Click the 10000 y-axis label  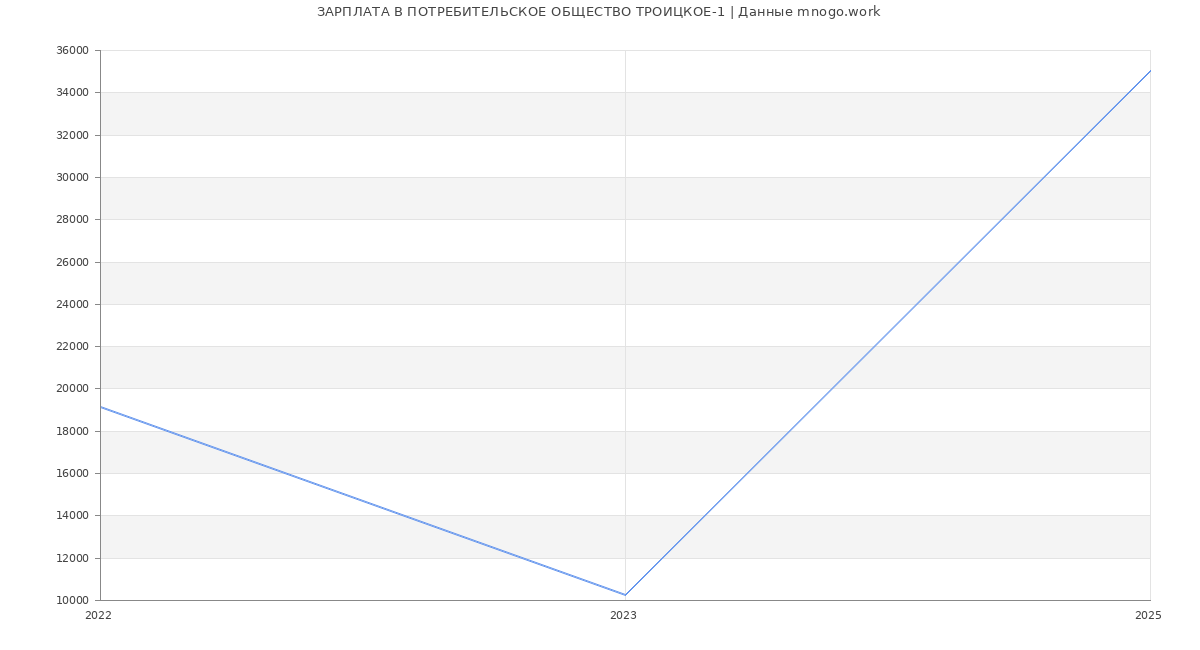(x=73, y=600)
